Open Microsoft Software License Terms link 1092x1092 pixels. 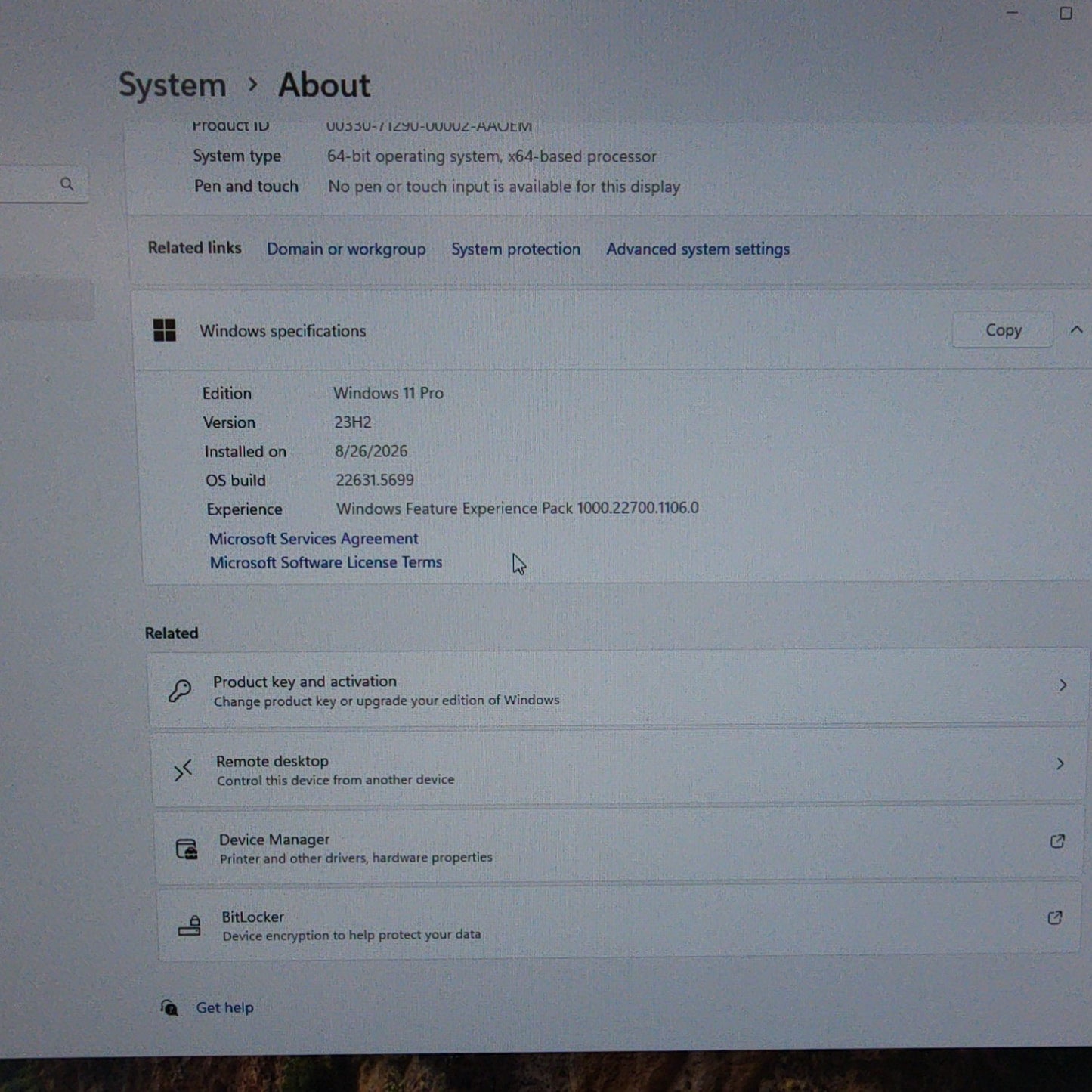[326, 563]
